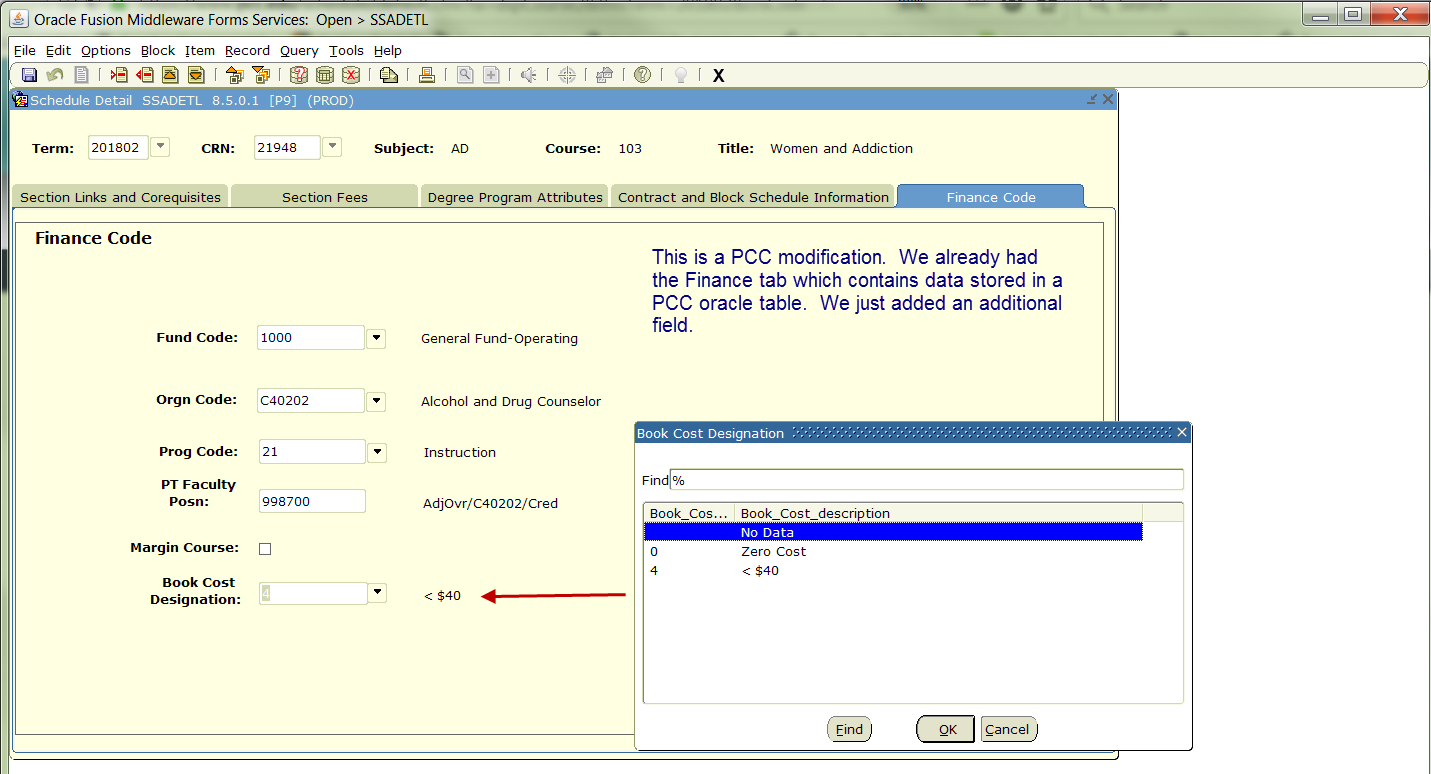Open the CRN dropdown arrow

332,147
